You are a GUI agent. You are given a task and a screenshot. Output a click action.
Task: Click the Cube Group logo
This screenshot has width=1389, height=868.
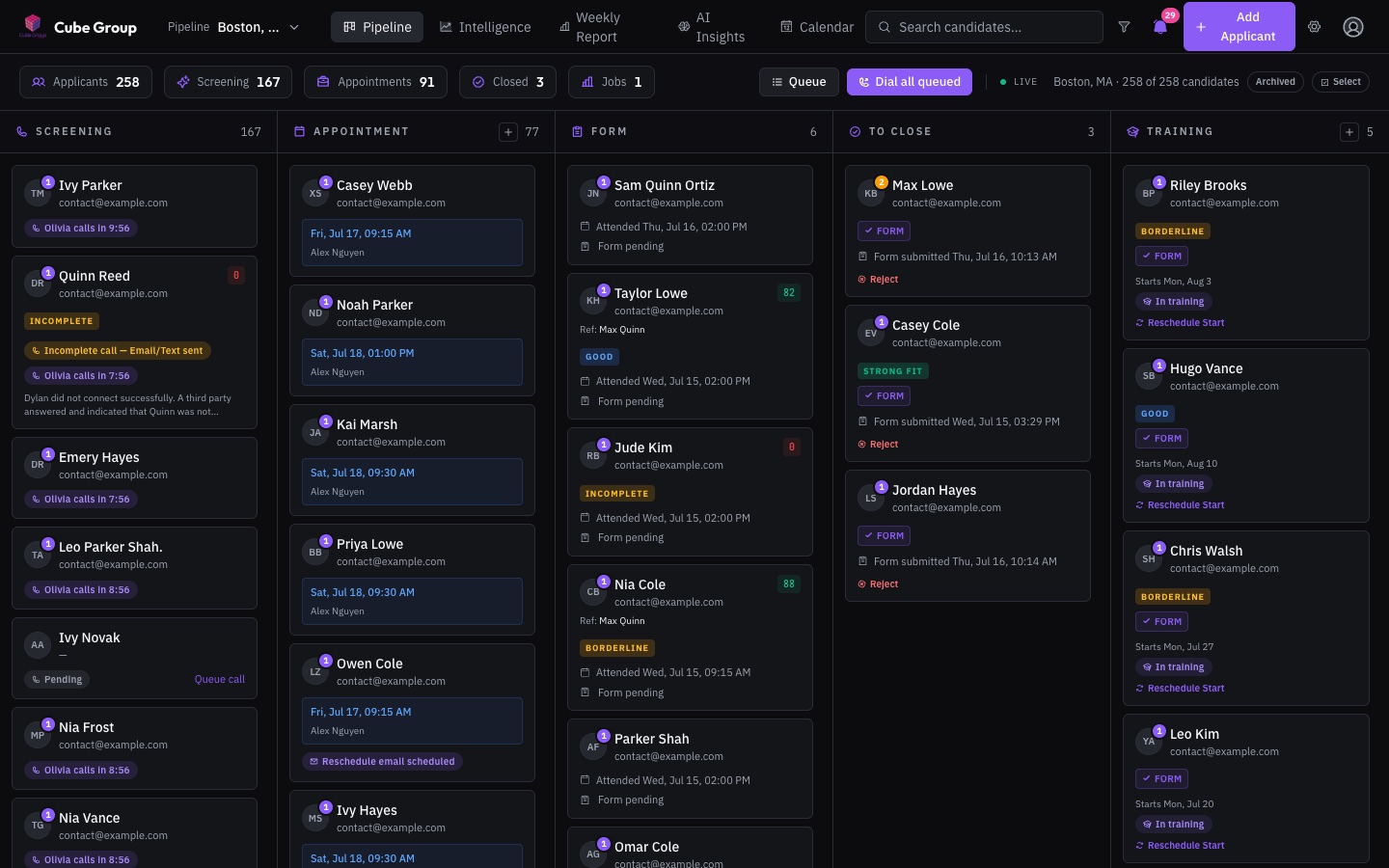(x=79, y=27)
